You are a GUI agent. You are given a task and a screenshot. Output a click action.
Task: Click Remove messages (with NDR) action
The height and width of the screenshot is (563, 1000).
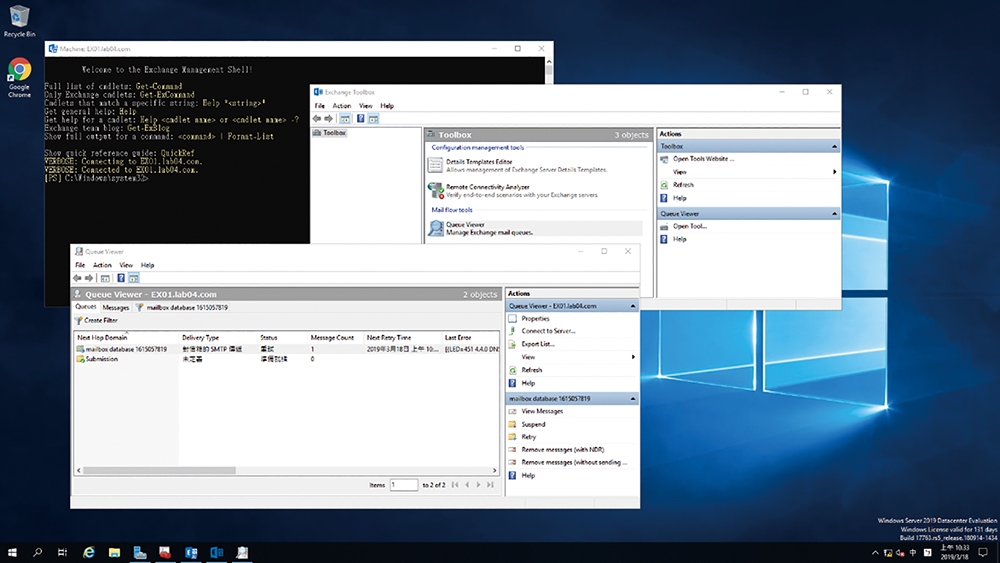(x=562, y=450)
